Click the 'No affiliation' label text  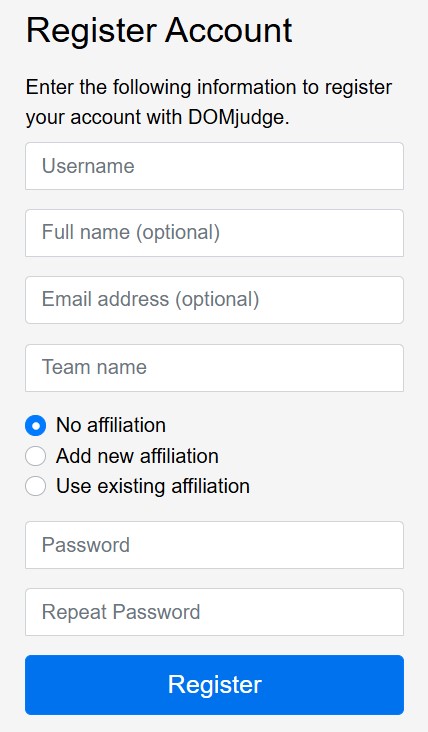pyautogui.click(x=111, y=425)
